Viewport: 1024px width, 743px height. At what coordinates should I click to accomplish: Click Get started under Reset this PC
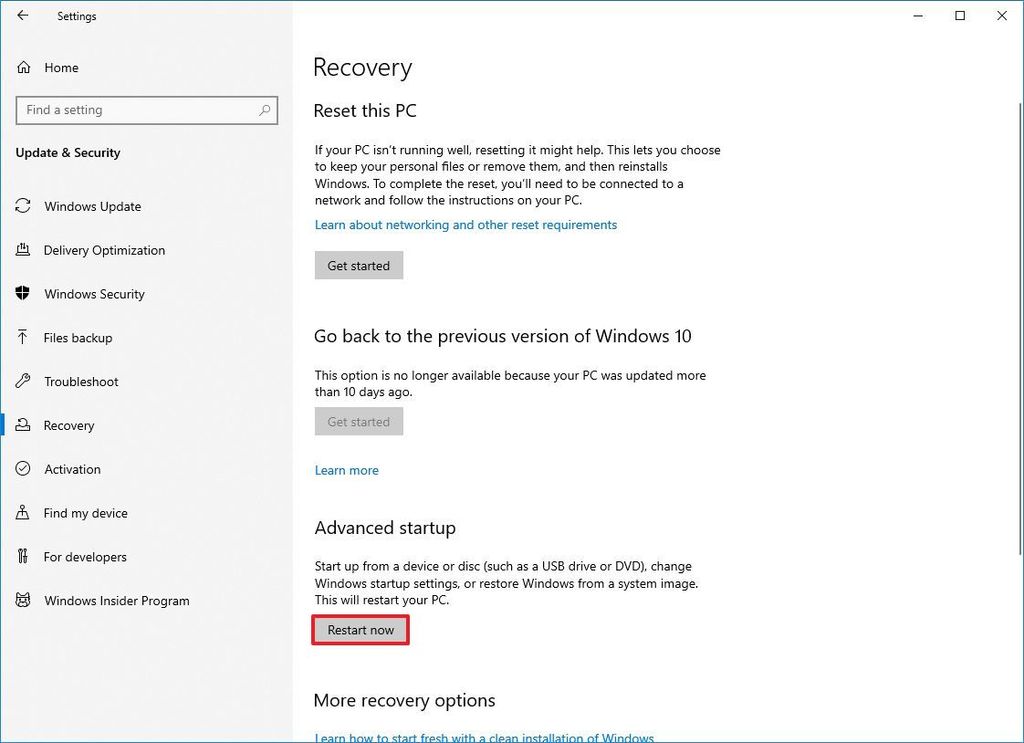coord(358,265)
